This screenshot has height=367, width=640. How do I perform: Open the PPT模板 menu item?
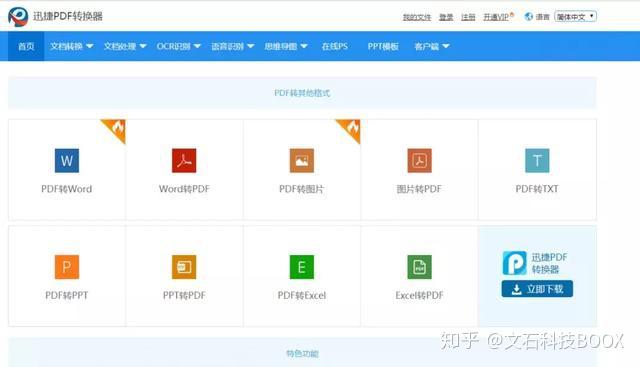(383, 46)
